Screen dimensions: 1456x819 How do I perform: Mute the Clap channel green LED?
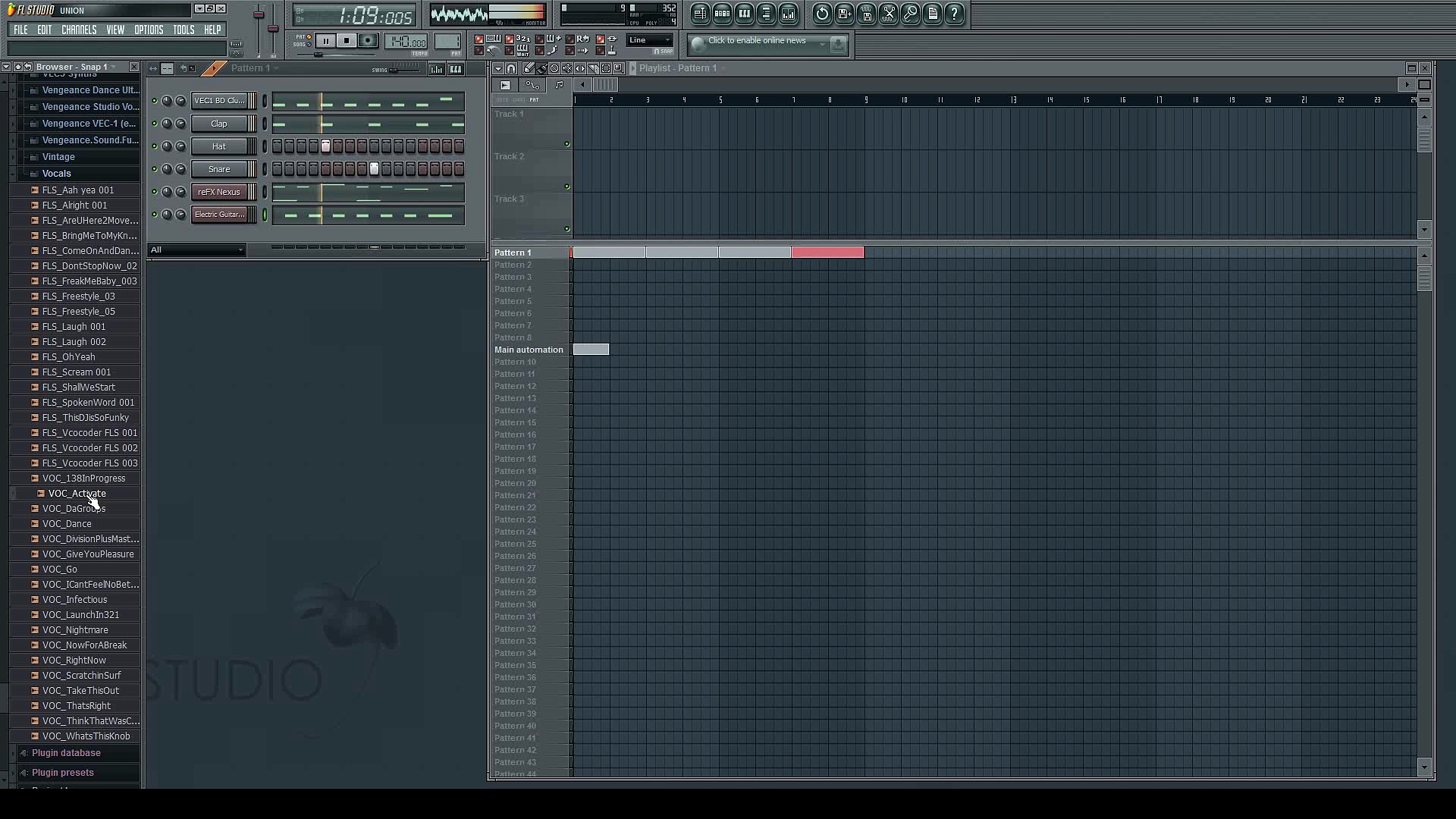(x=155, y=124)
